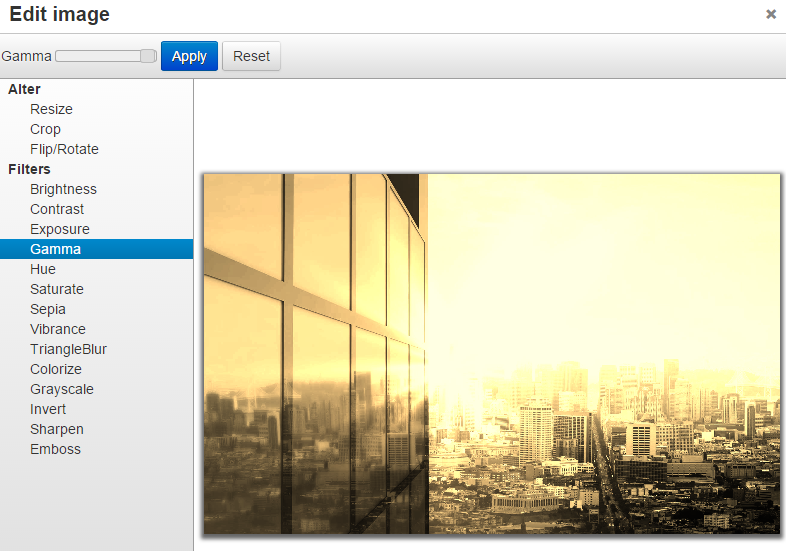Pick the Grayscale filter
The width and height of the screenshot is (786, 551).
(x=61, y=389)
